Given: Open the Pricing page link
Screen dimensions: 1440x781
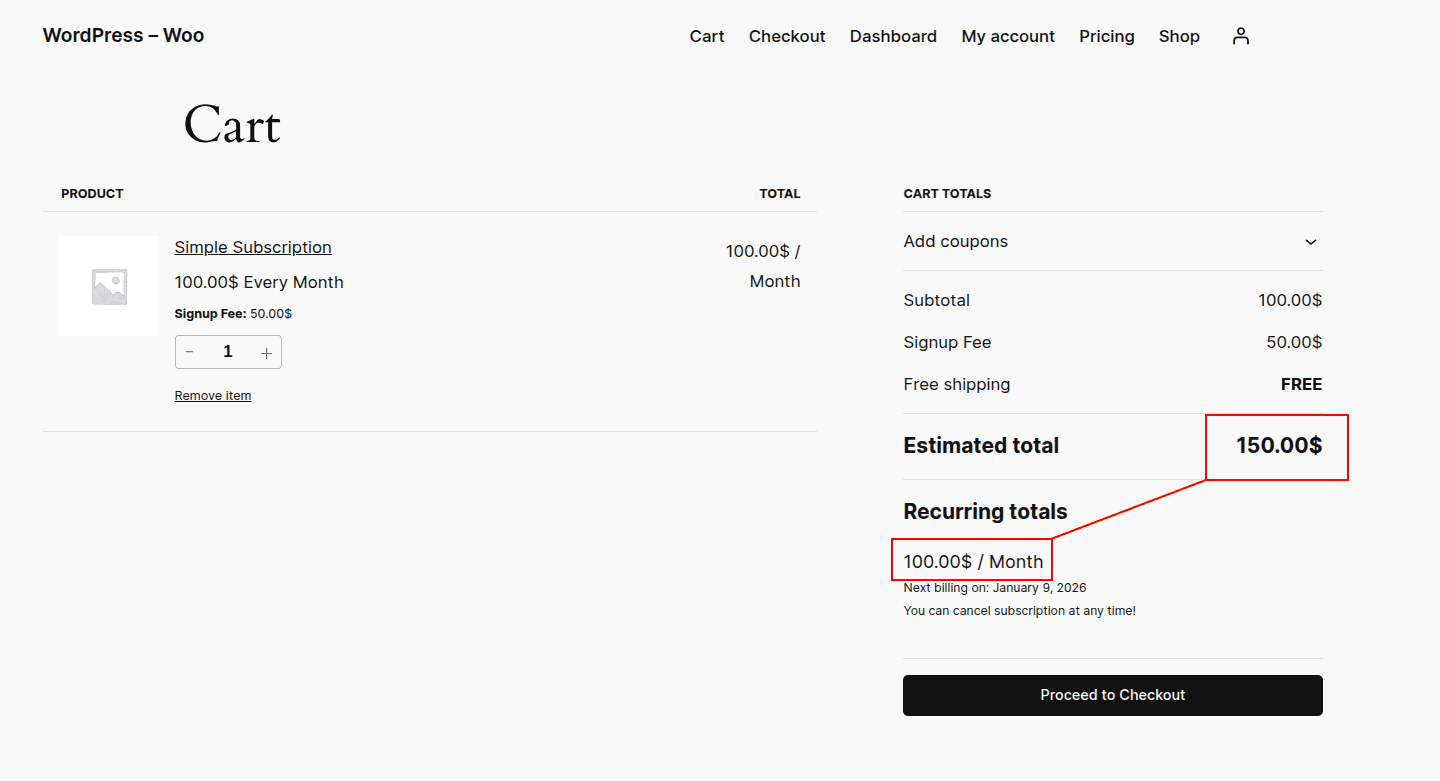Looking at the screenshot, I should click(1106, 36).
